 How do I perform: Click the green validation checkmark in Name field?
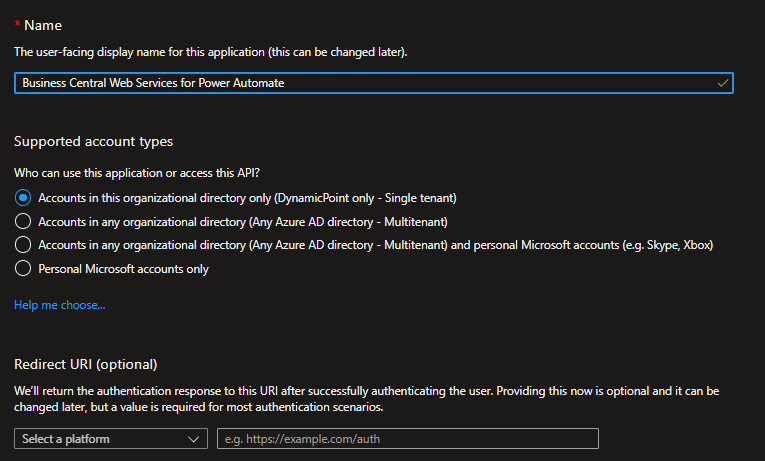(x=723, y=83)
